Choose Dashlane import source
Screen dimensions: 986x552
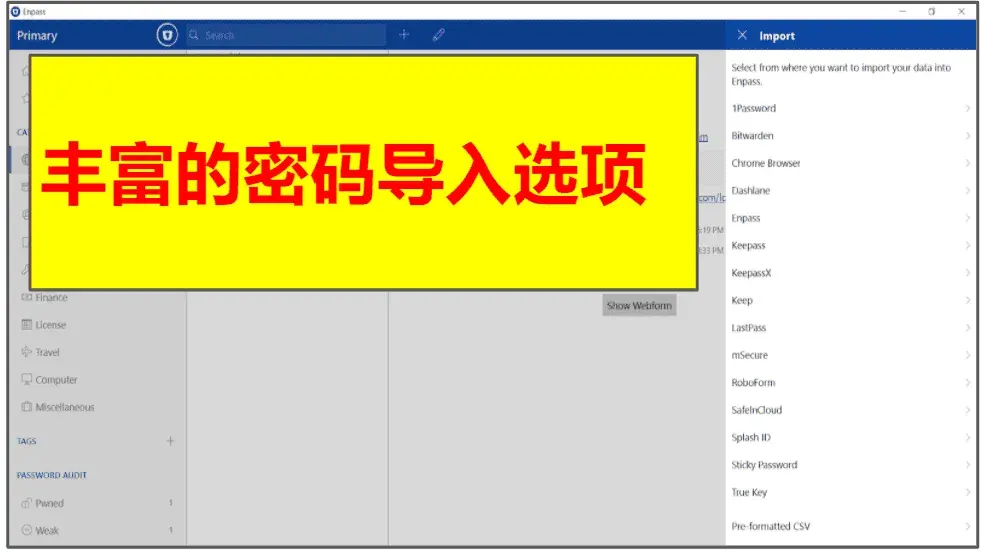coord(851,190)
